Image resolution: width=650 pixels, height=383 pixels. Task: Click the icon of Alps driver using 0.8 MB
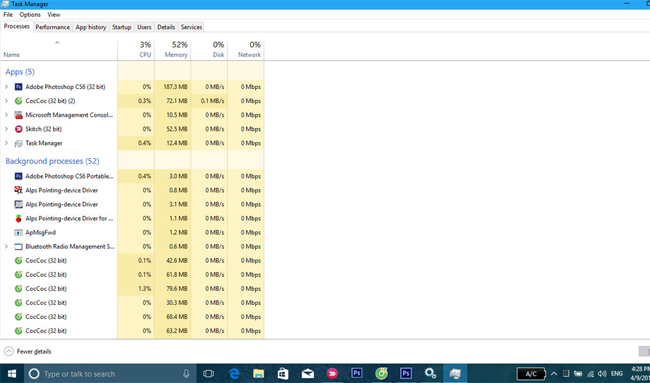tap(18, 190)
